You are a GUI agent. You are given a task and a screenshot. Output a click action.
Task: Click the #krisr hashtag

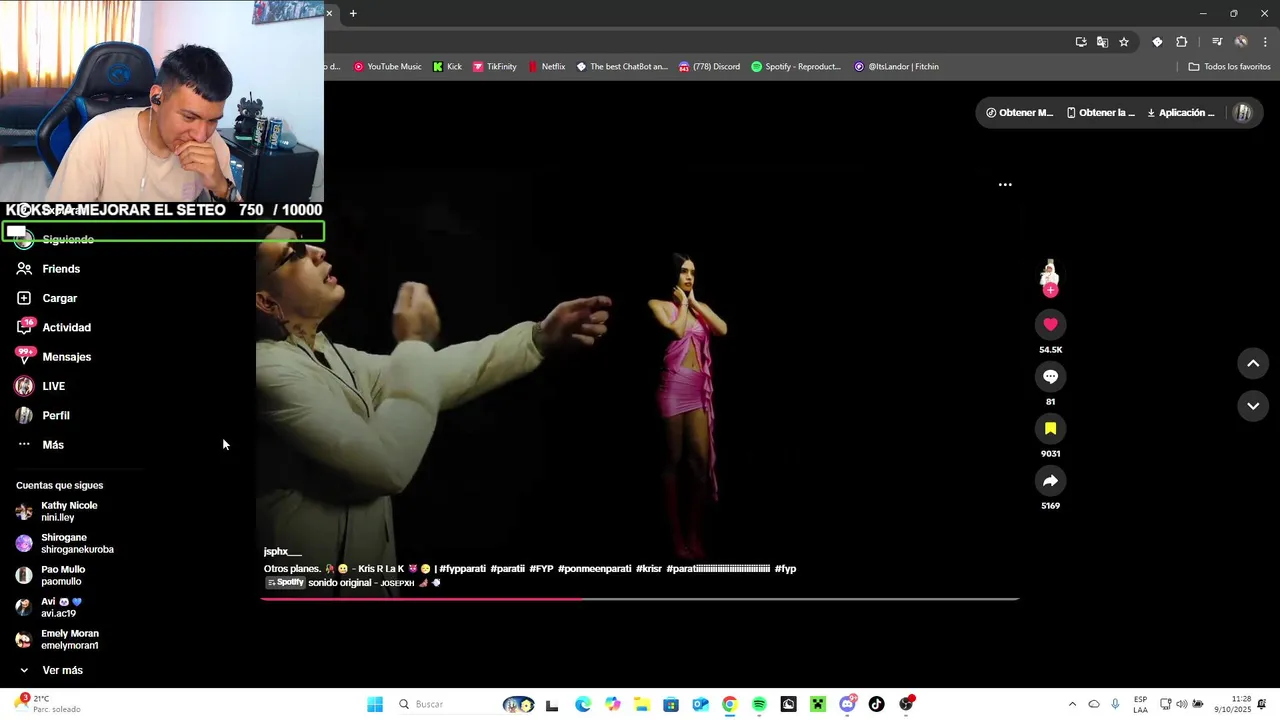point(649,569)
